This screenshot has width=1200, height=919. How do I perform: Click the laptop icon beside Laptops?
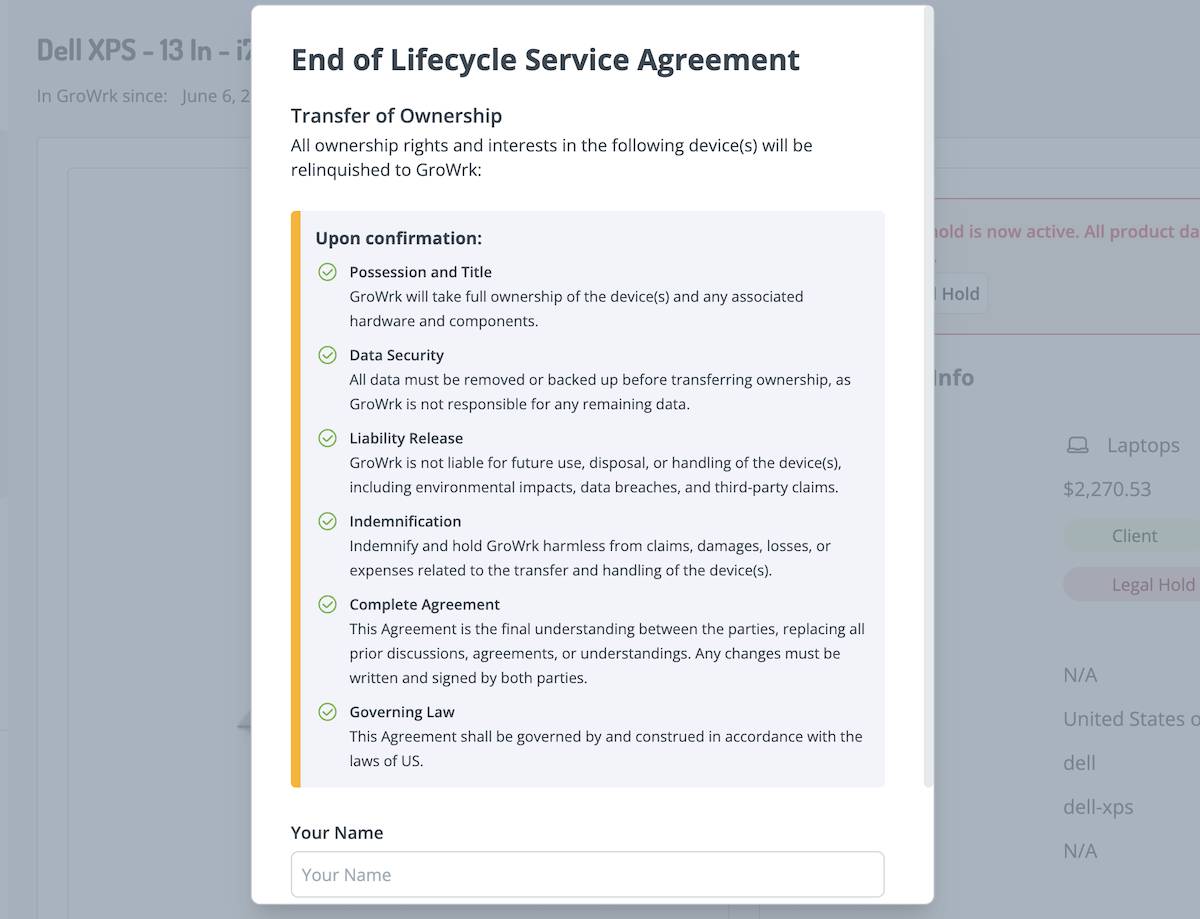[x=1077, y=445]
